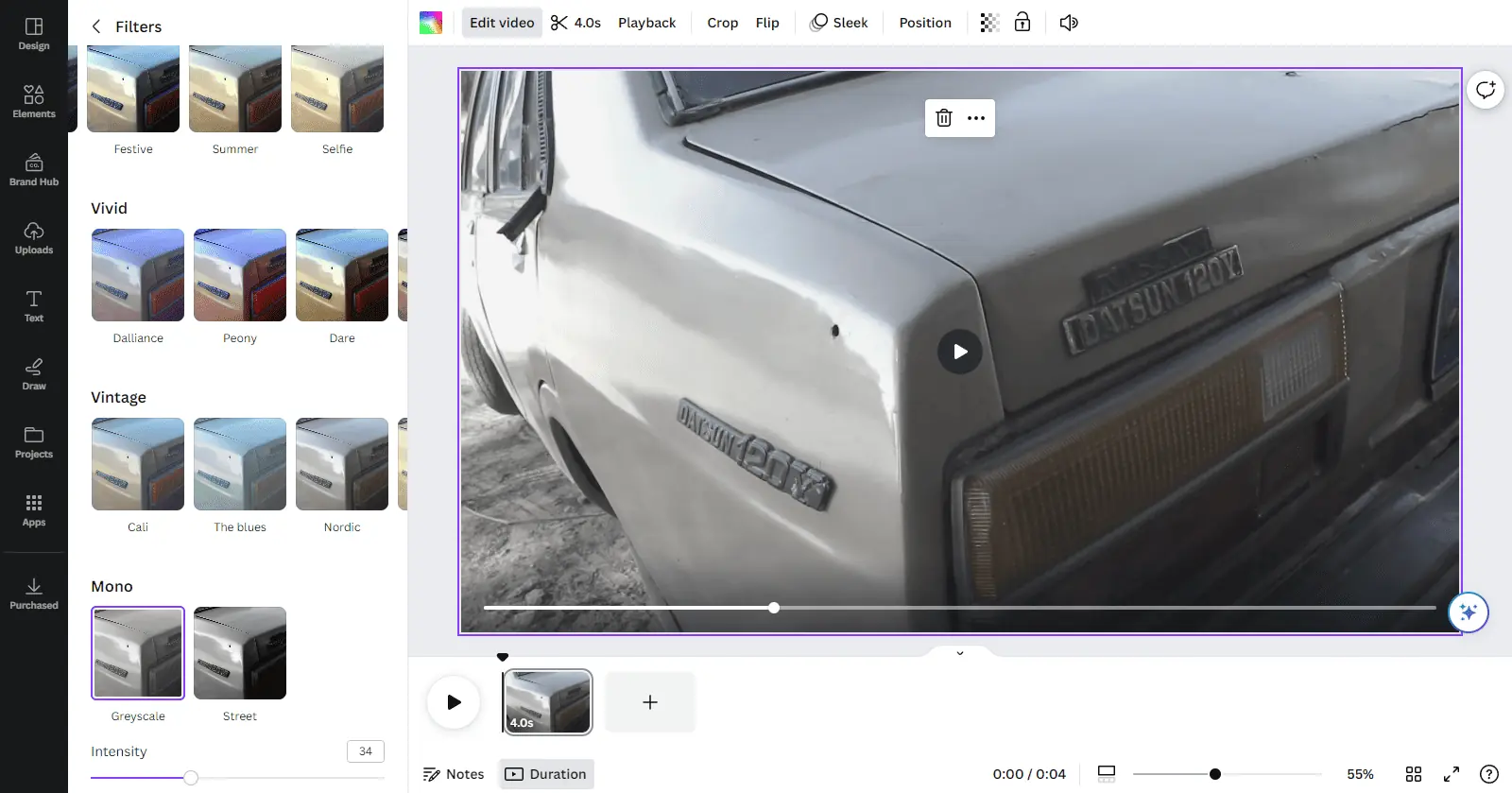Click the color palette swatch icon
Image resolution: width=1512 pixels, height=793 pixels.
[431, 23]
